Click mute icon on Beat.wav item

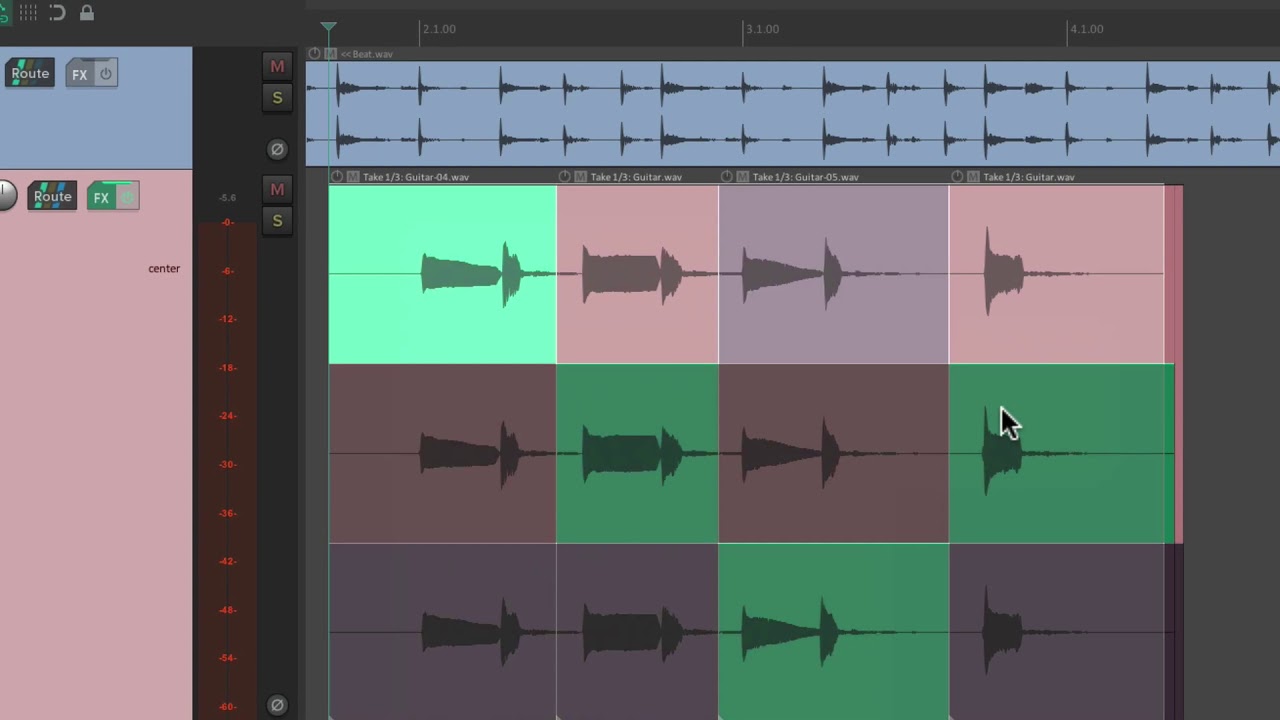tap(330, 54)
